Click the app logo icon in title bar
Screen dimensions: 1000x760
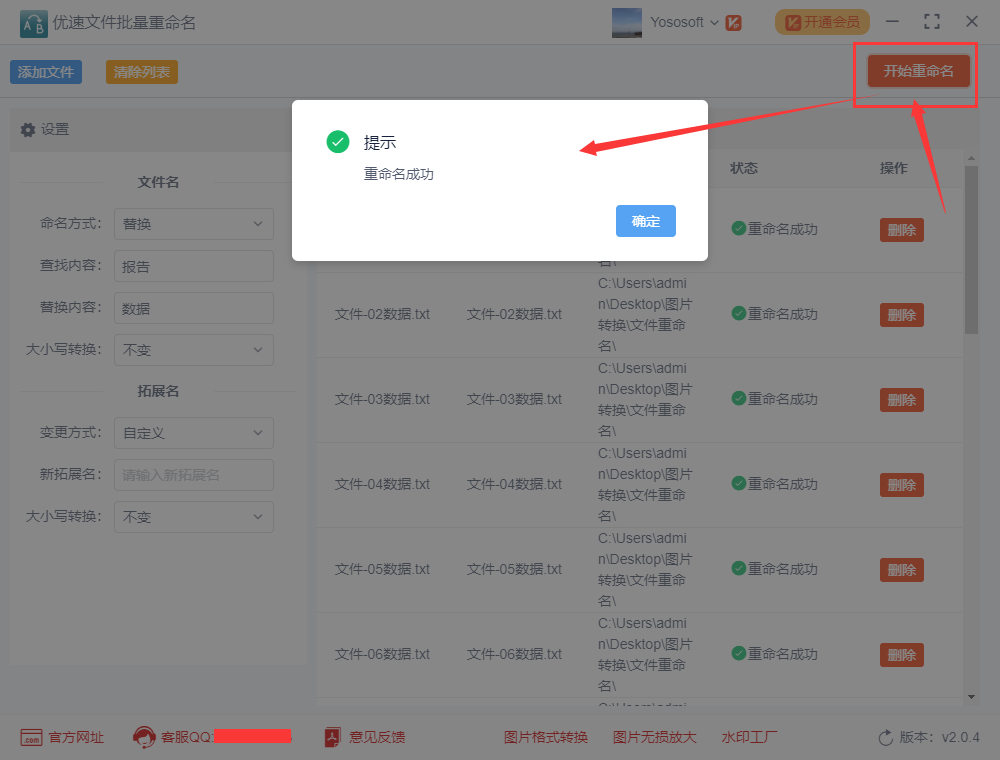click(x=34, y=24)
